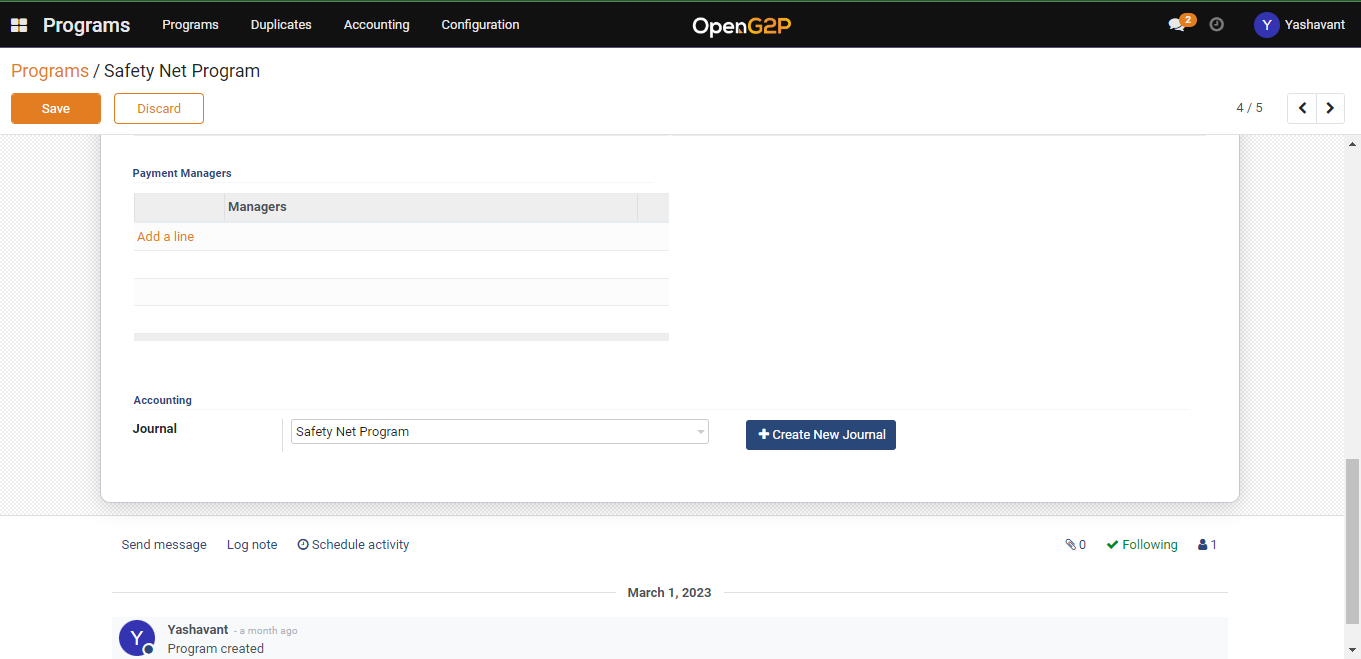The image size is (1361, 659).
Task: Open the Accounting menu
Action: click(x=376, y=25)
